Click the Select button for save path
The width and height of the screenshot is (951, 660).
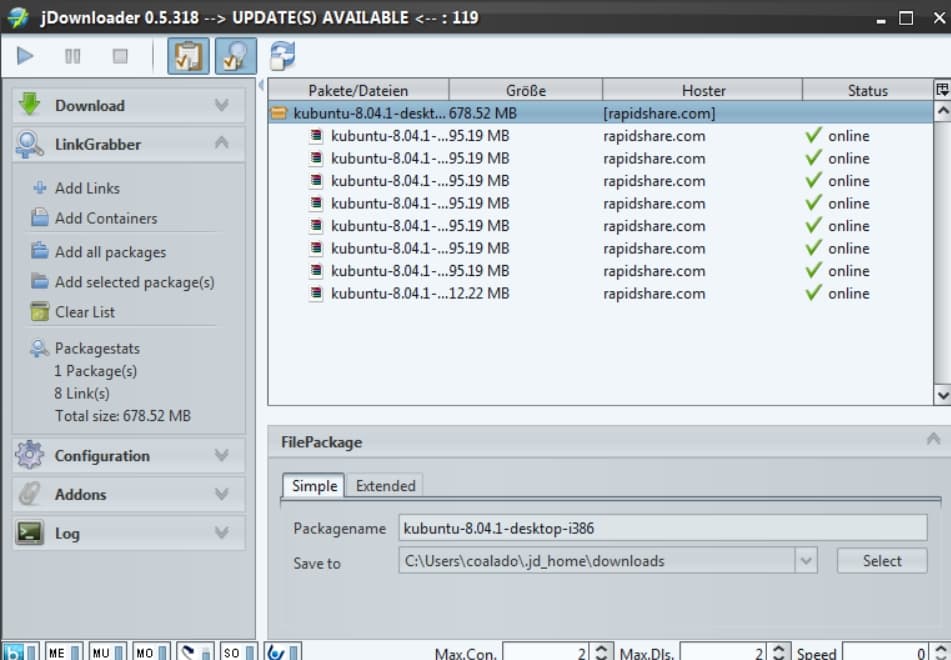click(882, 561)
